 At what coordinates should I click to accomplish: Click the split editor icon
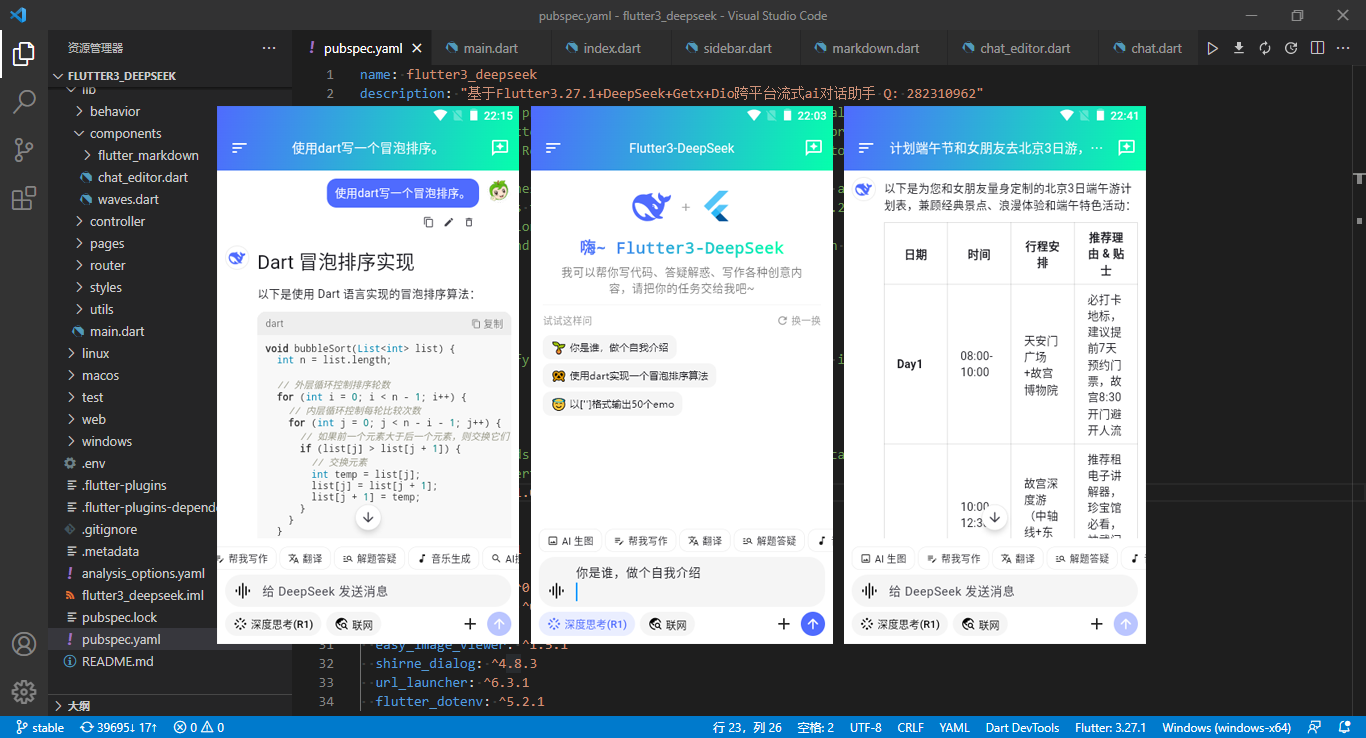click(x=1318, y=48)
